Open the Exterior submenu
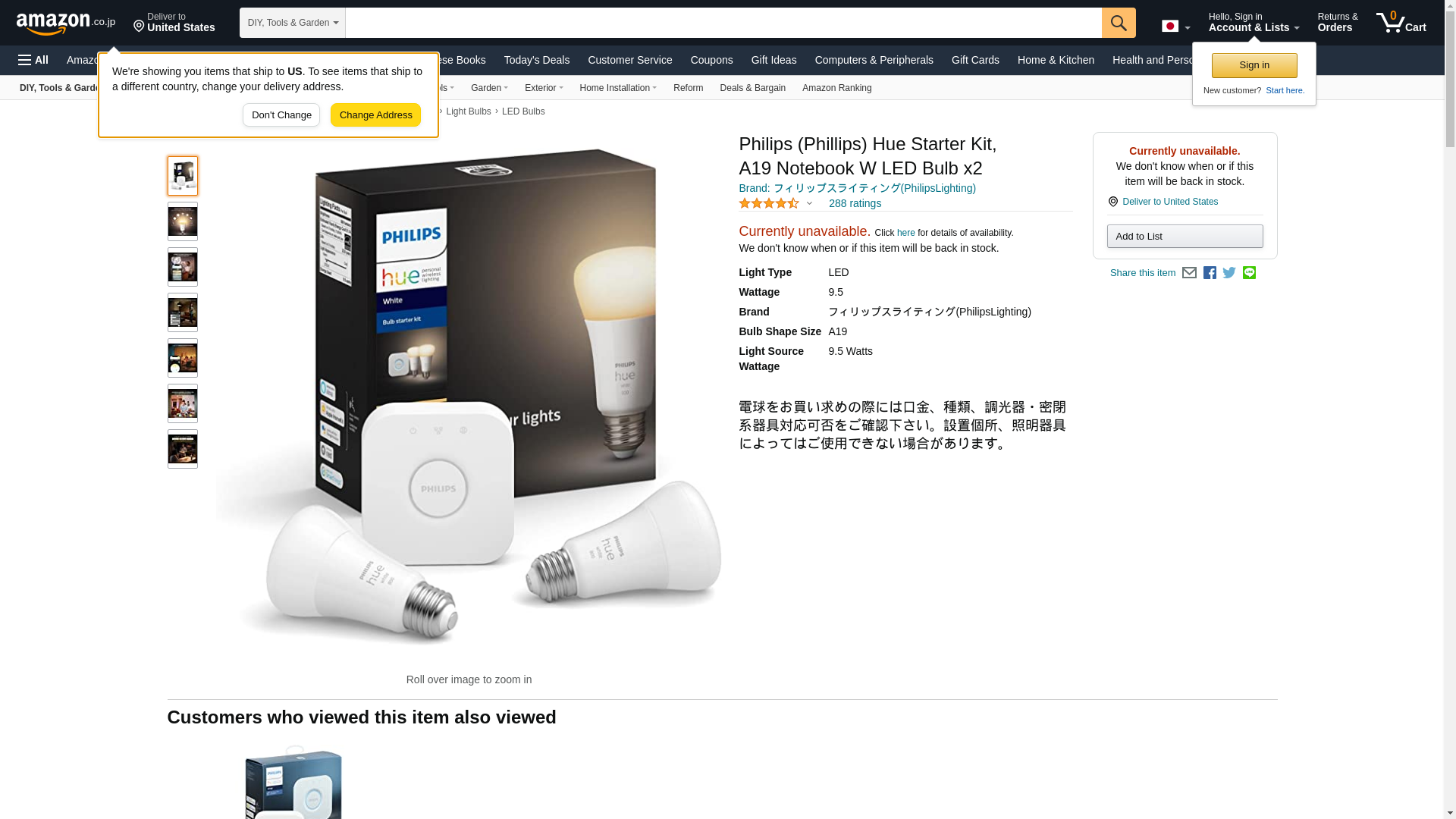 pos(544,88)
